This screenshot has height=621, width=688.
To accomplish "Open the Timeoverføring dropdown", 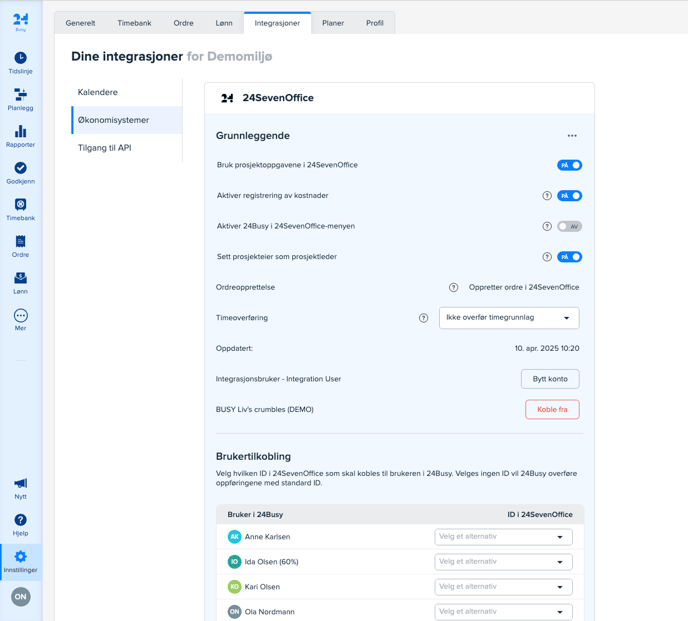I will (509, 318).
